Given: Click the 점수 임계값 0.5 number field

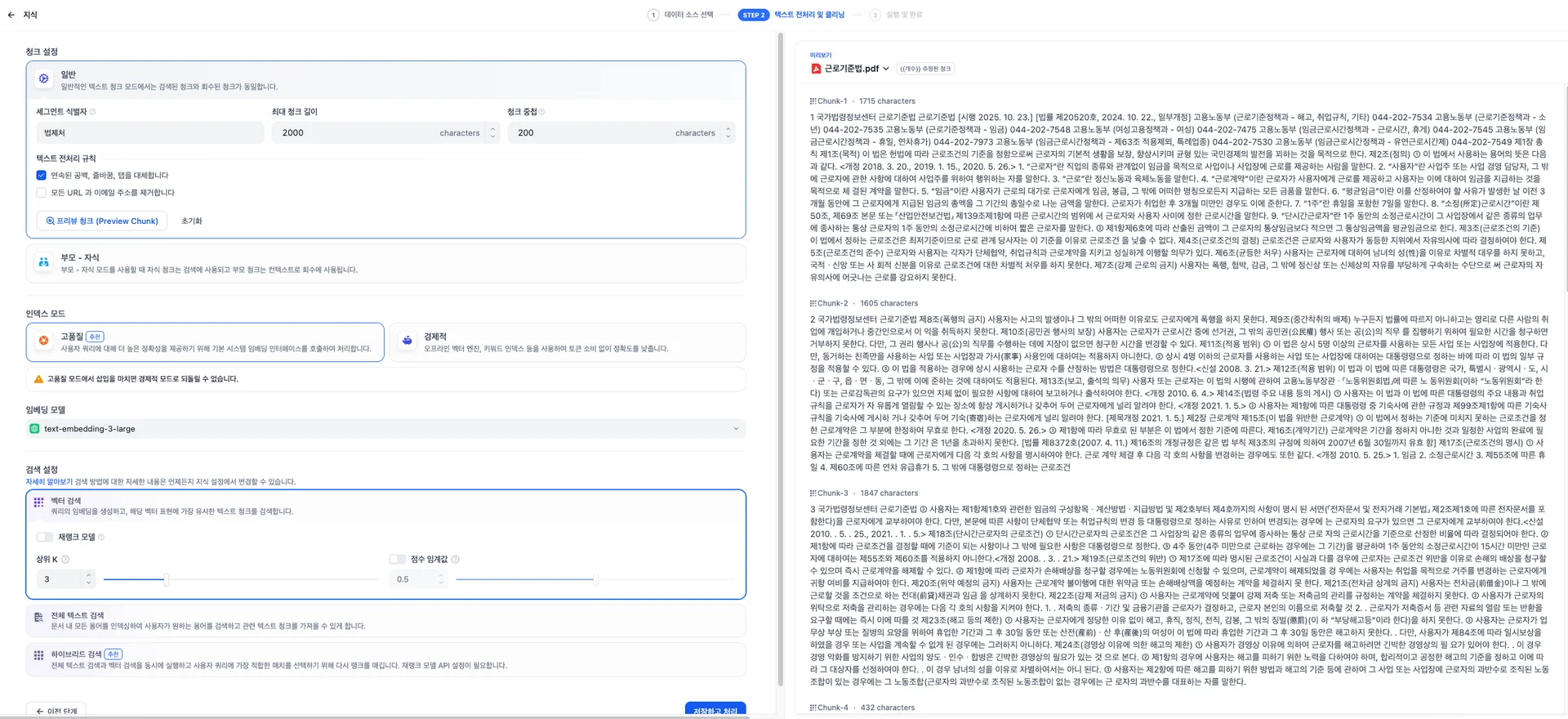Looking at the screenshot, I should click(419, 579).
